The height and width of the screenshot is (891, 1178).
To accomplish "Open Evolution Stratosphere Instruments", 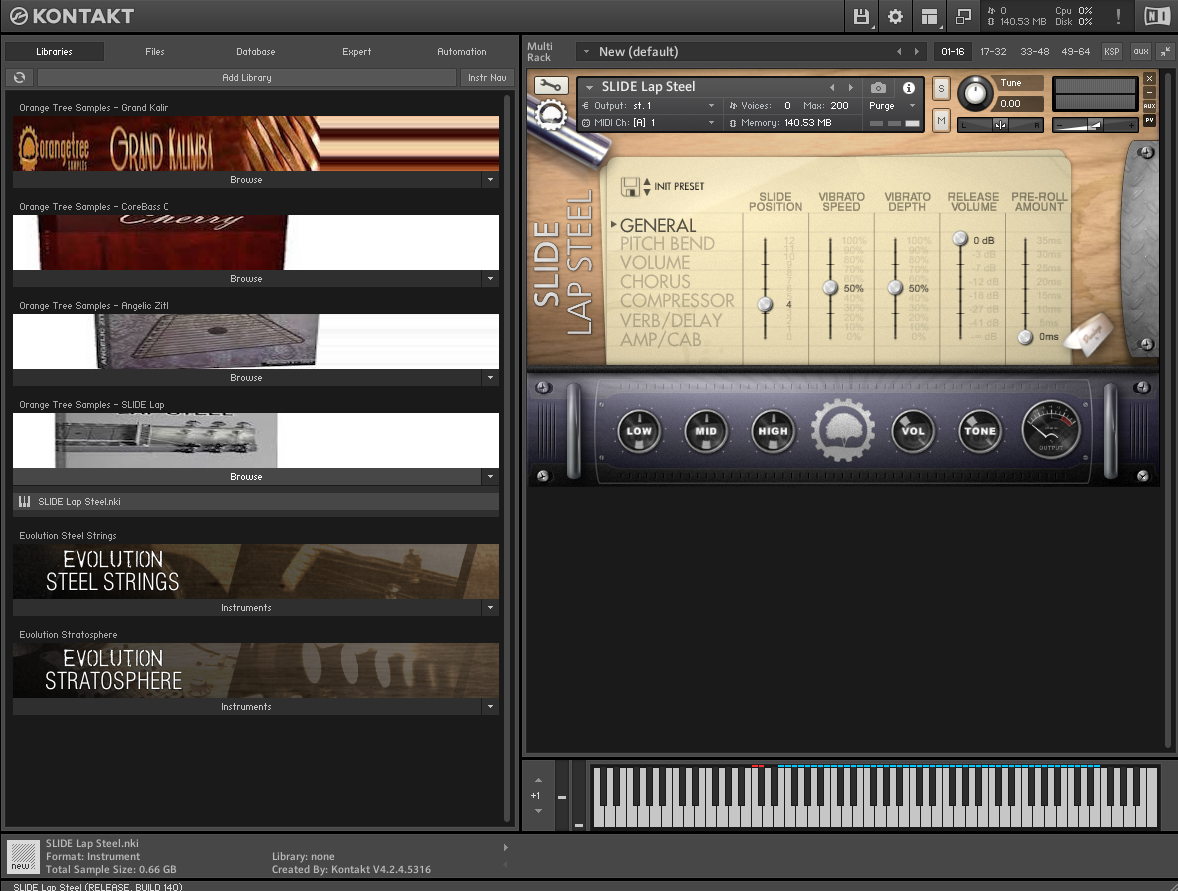I will 246,707.
